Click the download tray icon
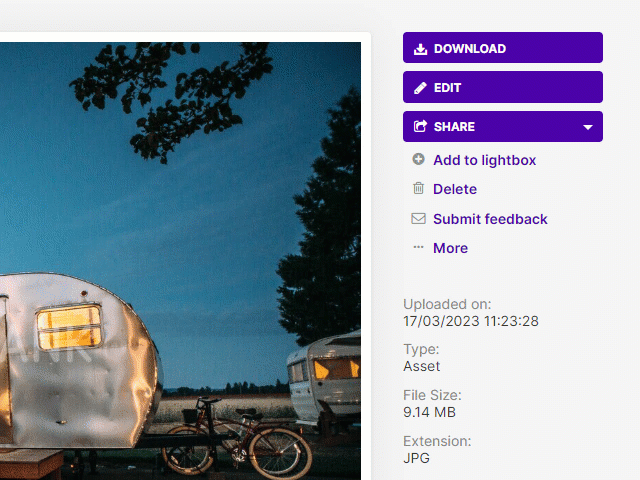The height and width of the screenshot is (480, 640). (420, 49)
